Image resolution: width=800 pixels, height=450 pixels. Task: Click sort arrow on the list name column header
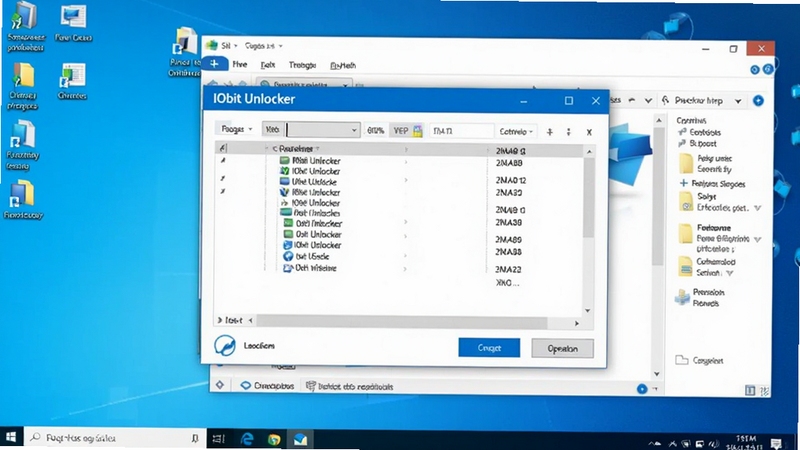(x=317, y=148)
